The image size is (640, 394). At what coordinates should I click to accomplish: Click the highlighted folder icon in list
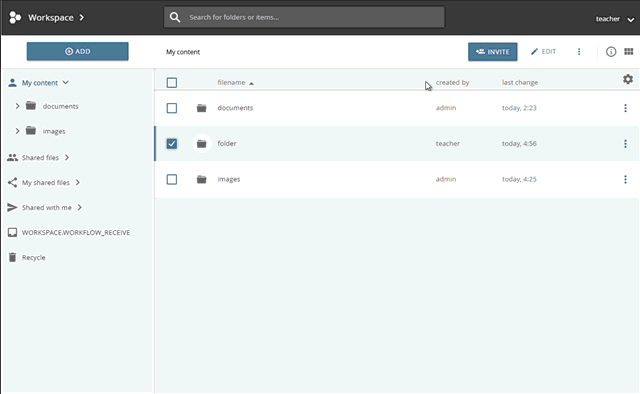click(x=201, y=144)
